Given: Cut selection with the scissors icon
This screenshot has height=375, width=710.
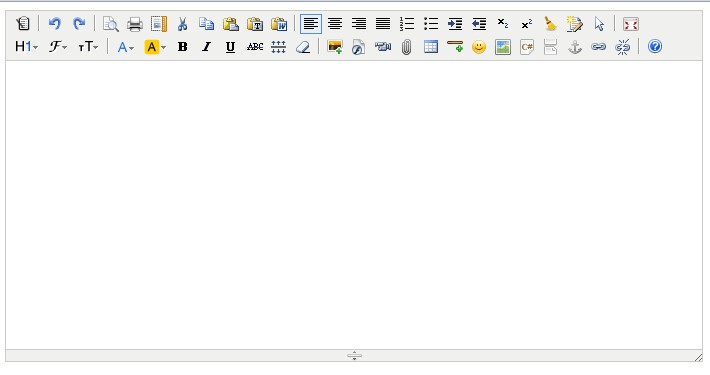Looking at the screenshot, I should (x=182, y=24).
